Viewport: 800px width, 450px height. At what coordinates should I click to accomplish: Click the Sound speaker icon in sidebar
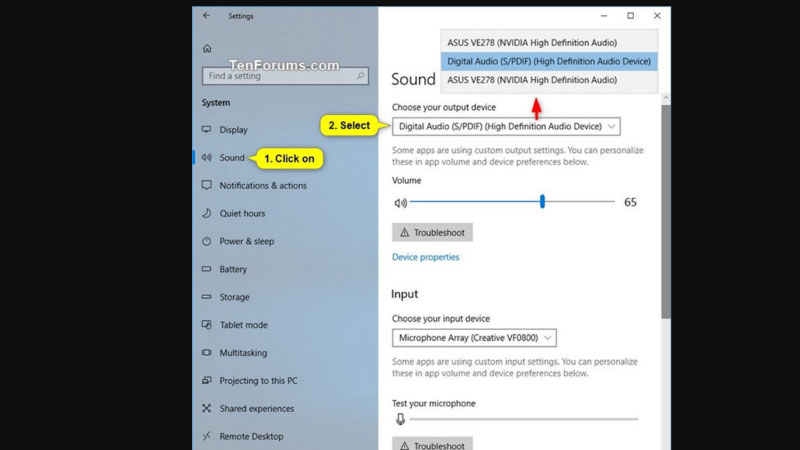(x=207, y=157)
